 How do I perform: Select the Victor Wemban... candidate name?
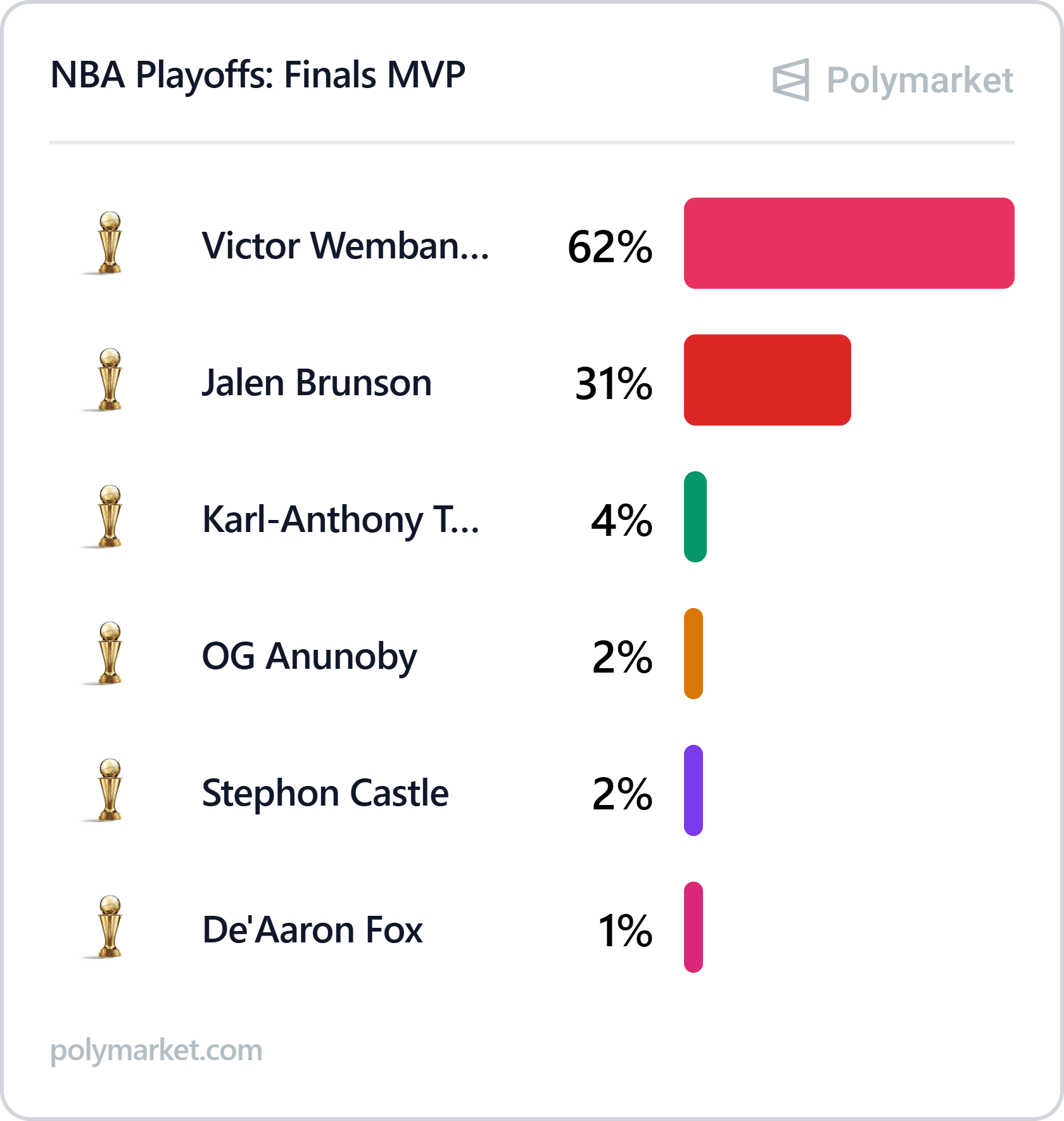(345, 245)
